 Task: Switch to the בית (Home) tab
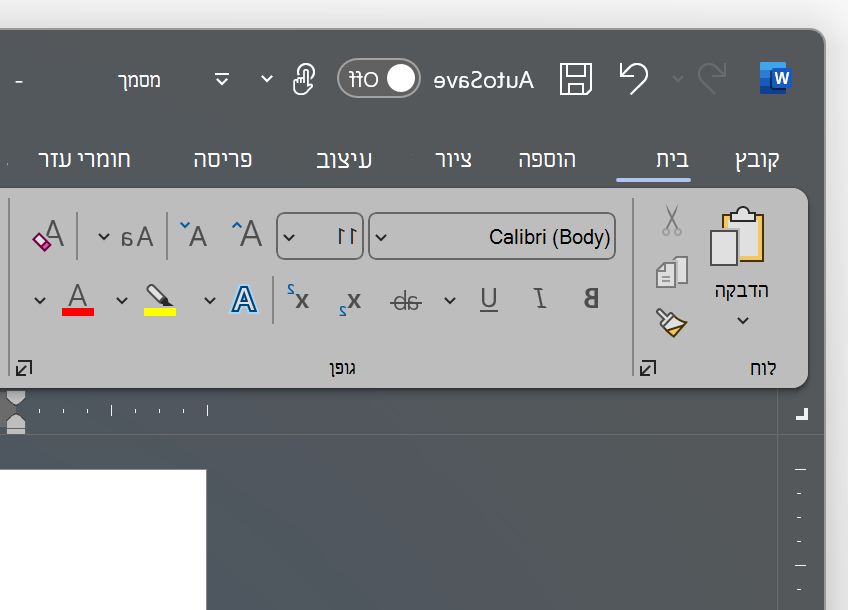coord(672,160)
